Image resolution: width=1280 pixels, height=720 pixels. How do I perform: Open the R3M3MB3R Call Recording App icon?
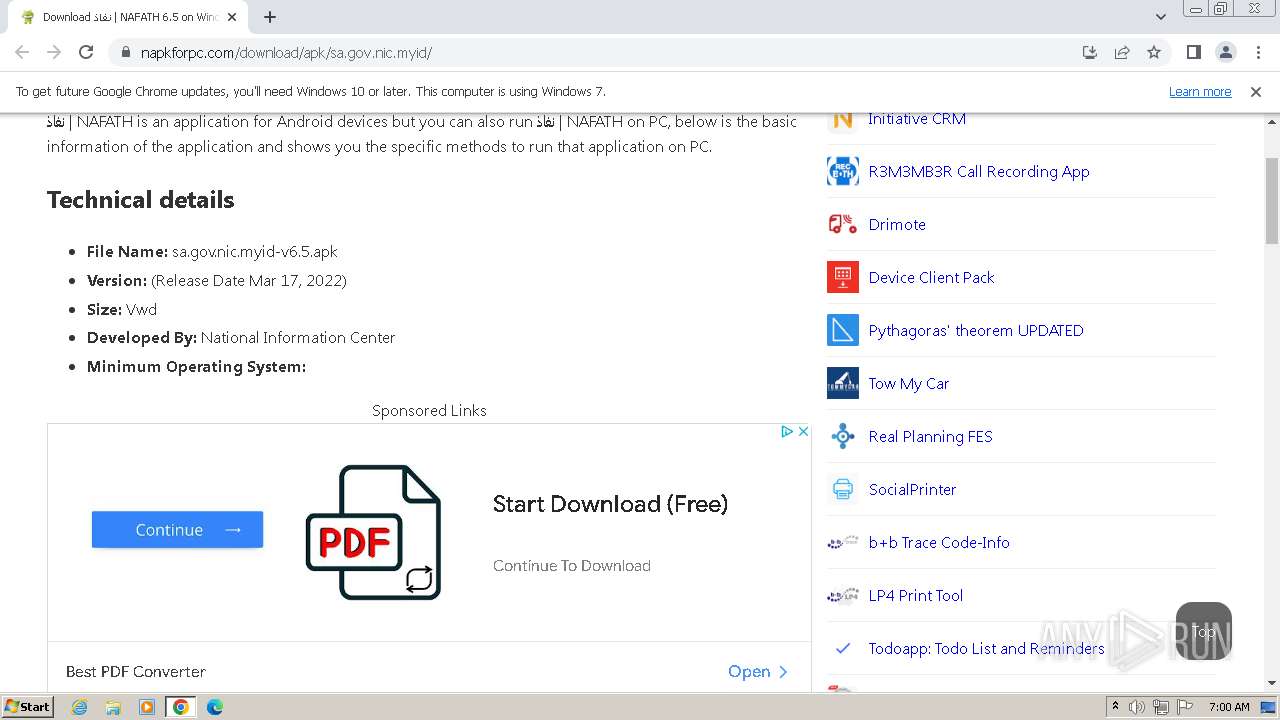click(843, 171)
